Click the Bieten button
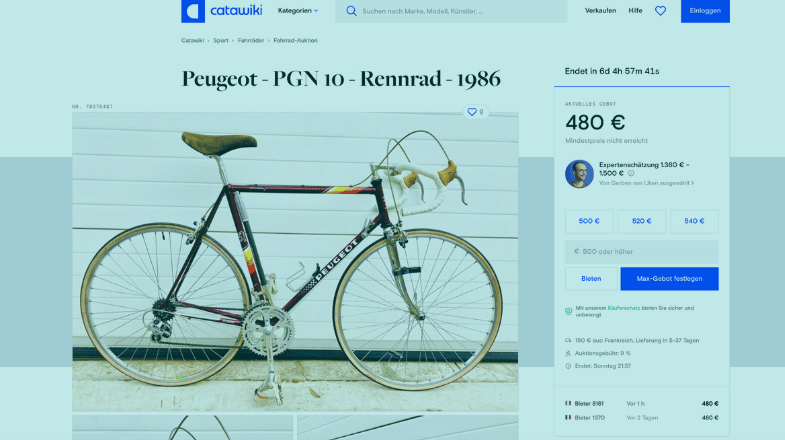The width and height of the screenshot is (785, 440). click(591, 279)
